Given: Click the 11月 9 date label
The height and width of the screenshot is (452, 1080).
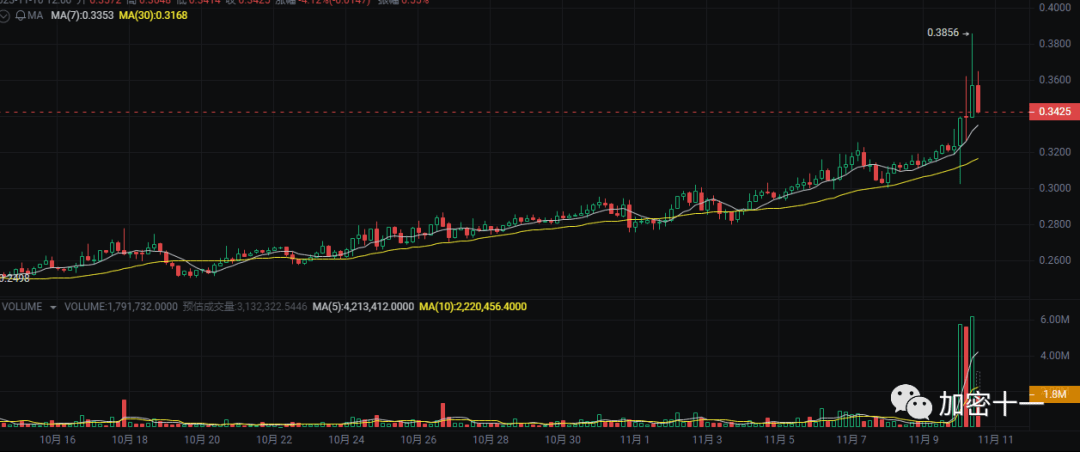Looking at the screenshot, I should tap(924, 439).
